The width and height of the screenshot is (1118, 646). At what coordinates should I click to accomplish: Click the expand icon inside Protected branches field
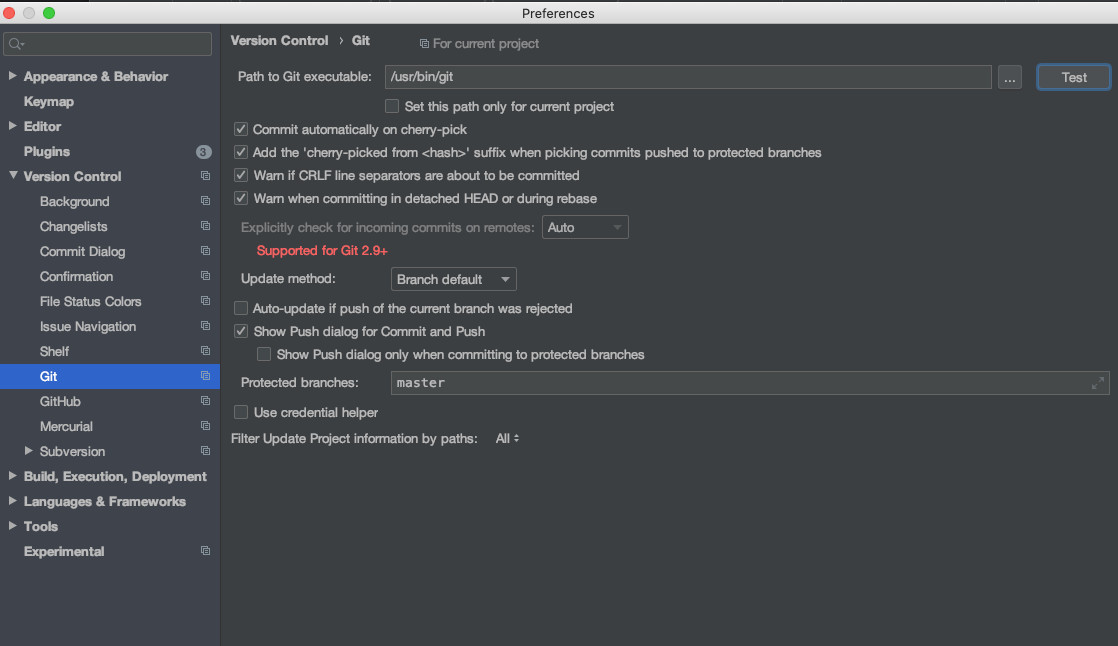1098,383
